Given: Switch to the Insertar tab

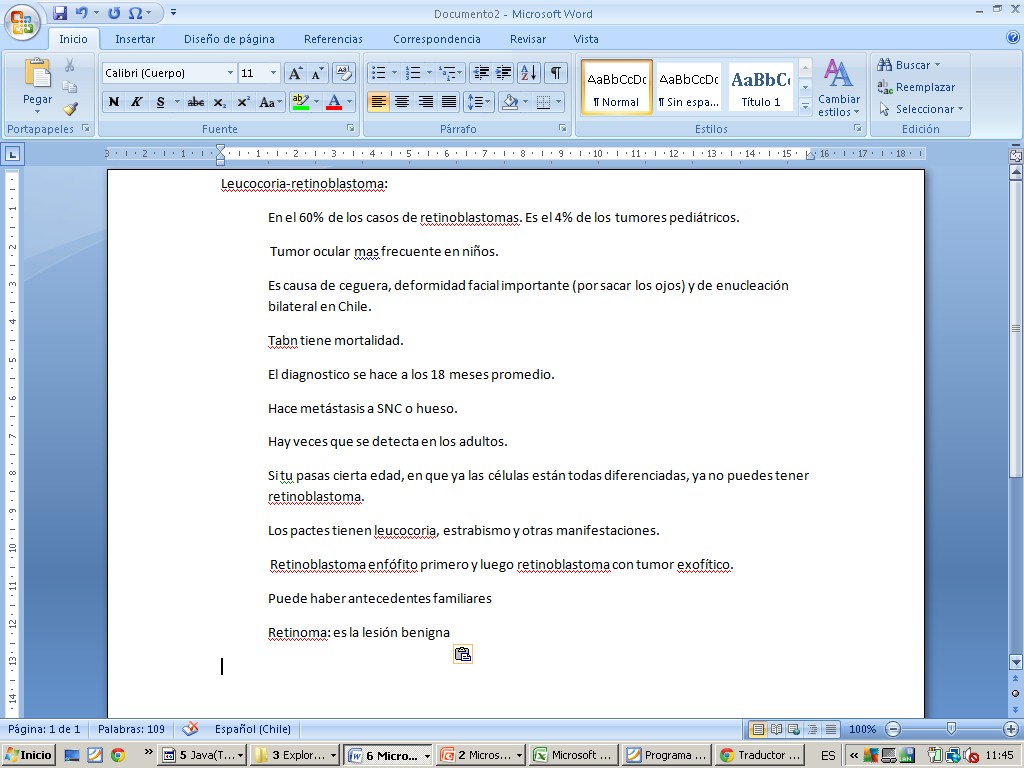Looking at the screenshot, I should pos(135,39).
